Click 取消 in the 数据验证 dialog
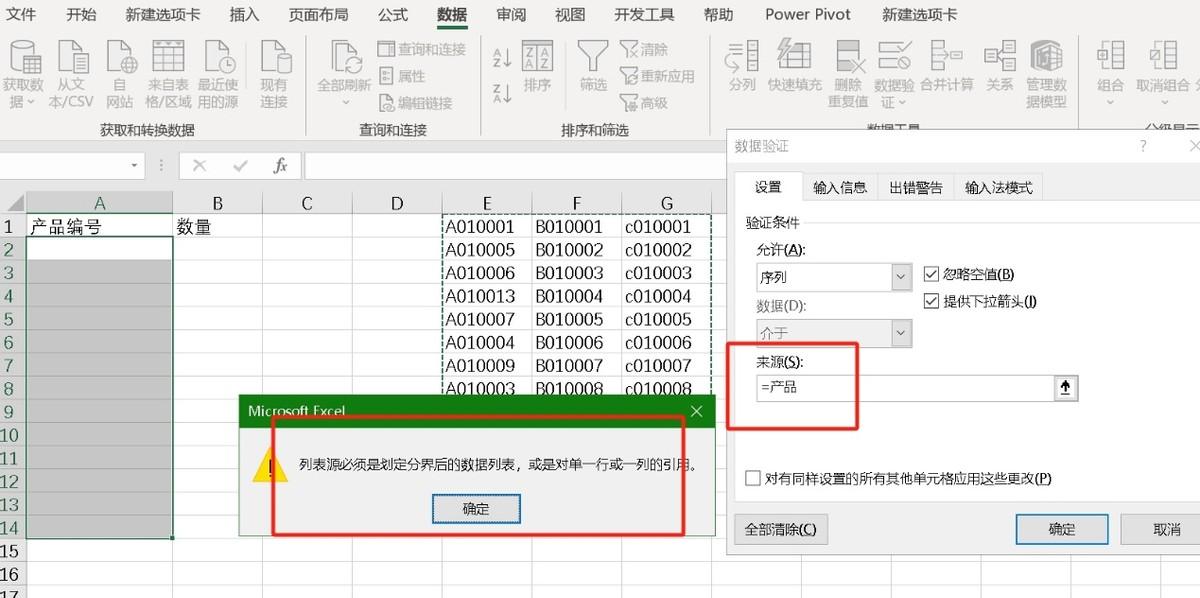The height and width of the screenshot is (598, 1200). click(x=1166, y=529)
